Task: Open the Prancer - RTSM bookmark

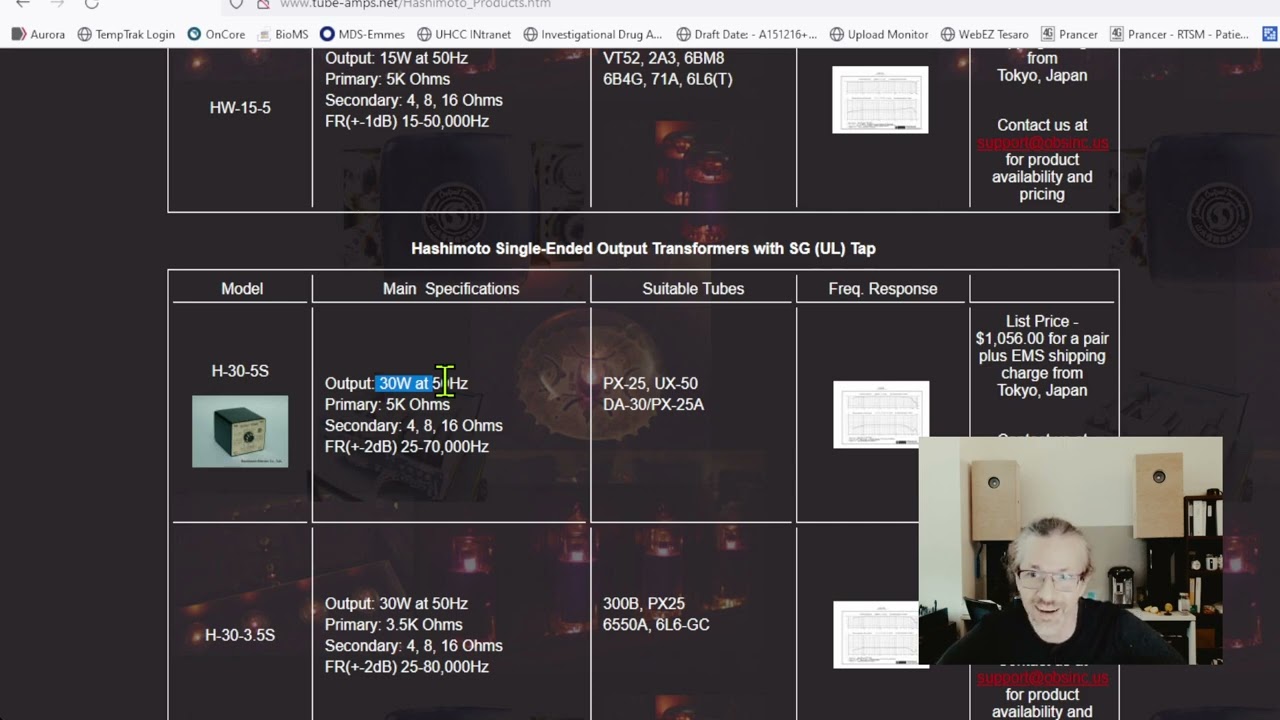Action: (1179, 34)
